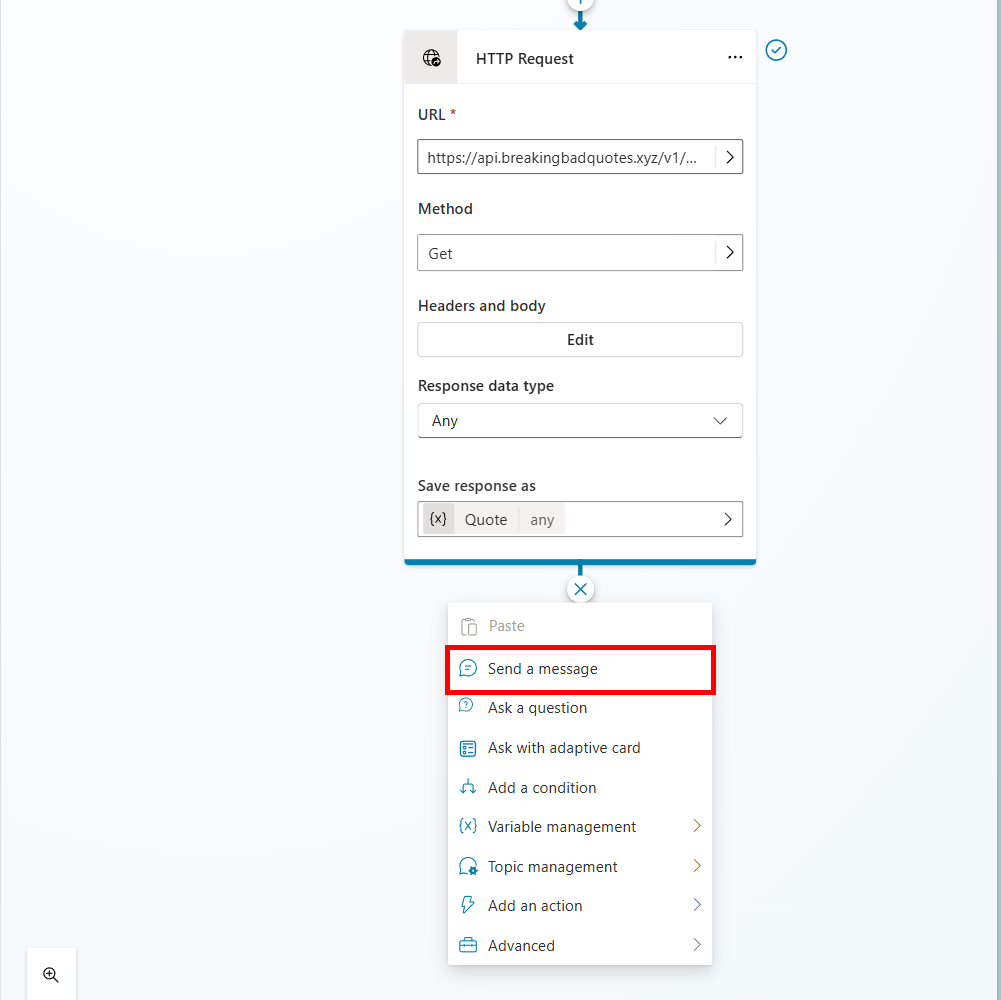Expand the URL field arrow
This screenshot has height=1000, width=1001.
[x=729, y=156]
